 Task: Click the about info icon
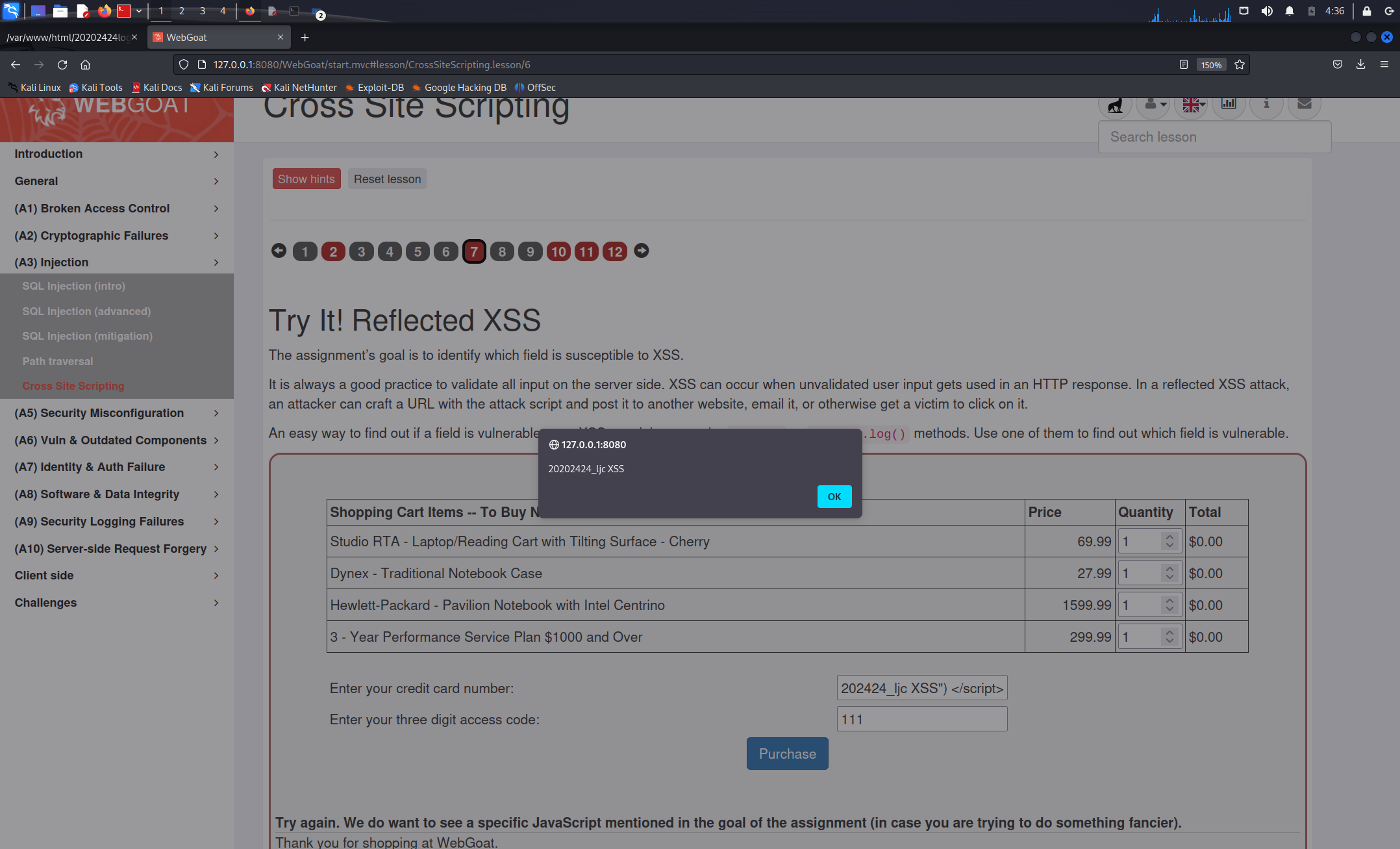tap(1266, 104)
